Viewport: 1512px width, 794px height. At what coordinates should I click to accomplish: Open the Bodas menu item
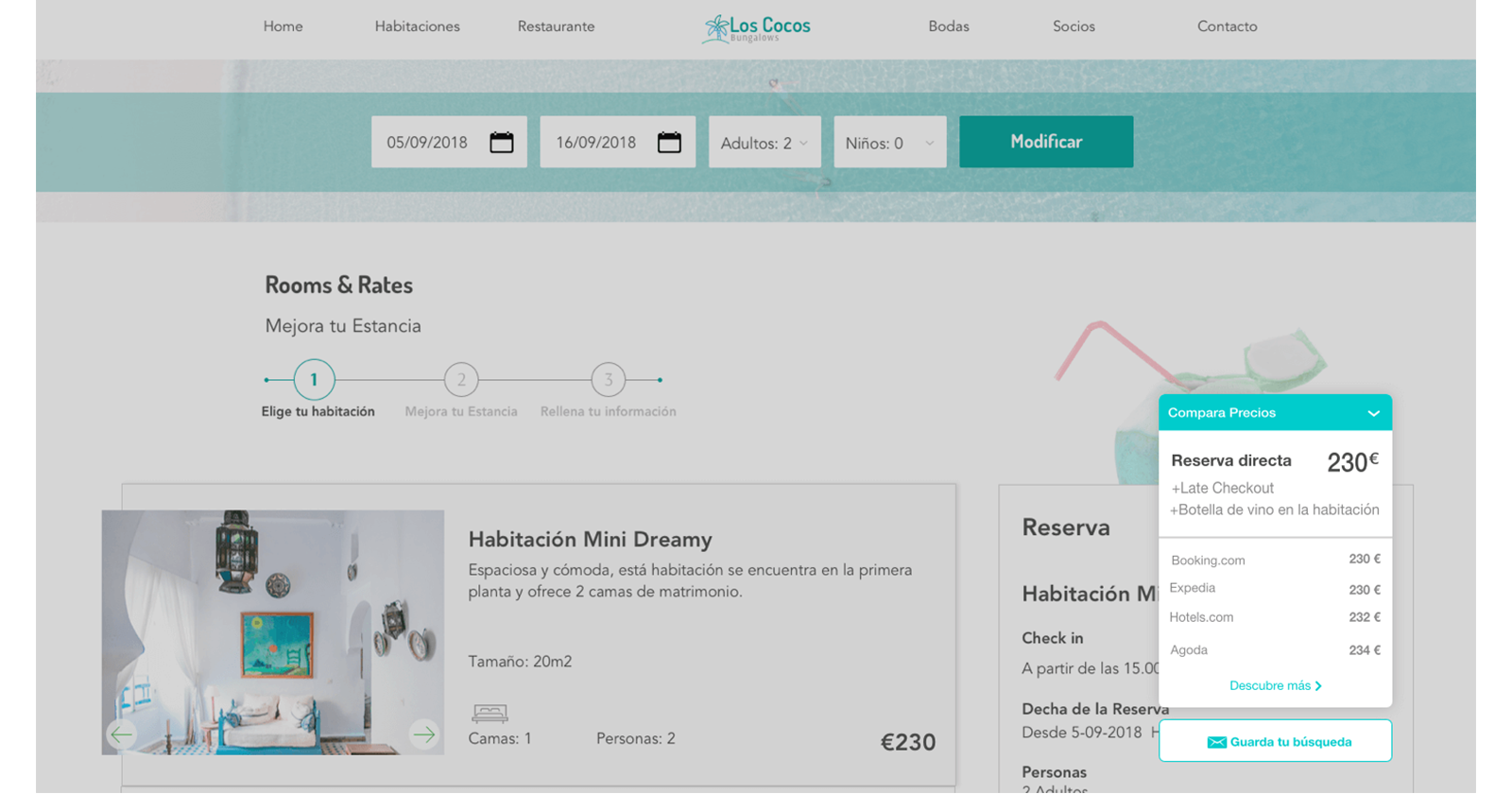[x=948, y=26]
